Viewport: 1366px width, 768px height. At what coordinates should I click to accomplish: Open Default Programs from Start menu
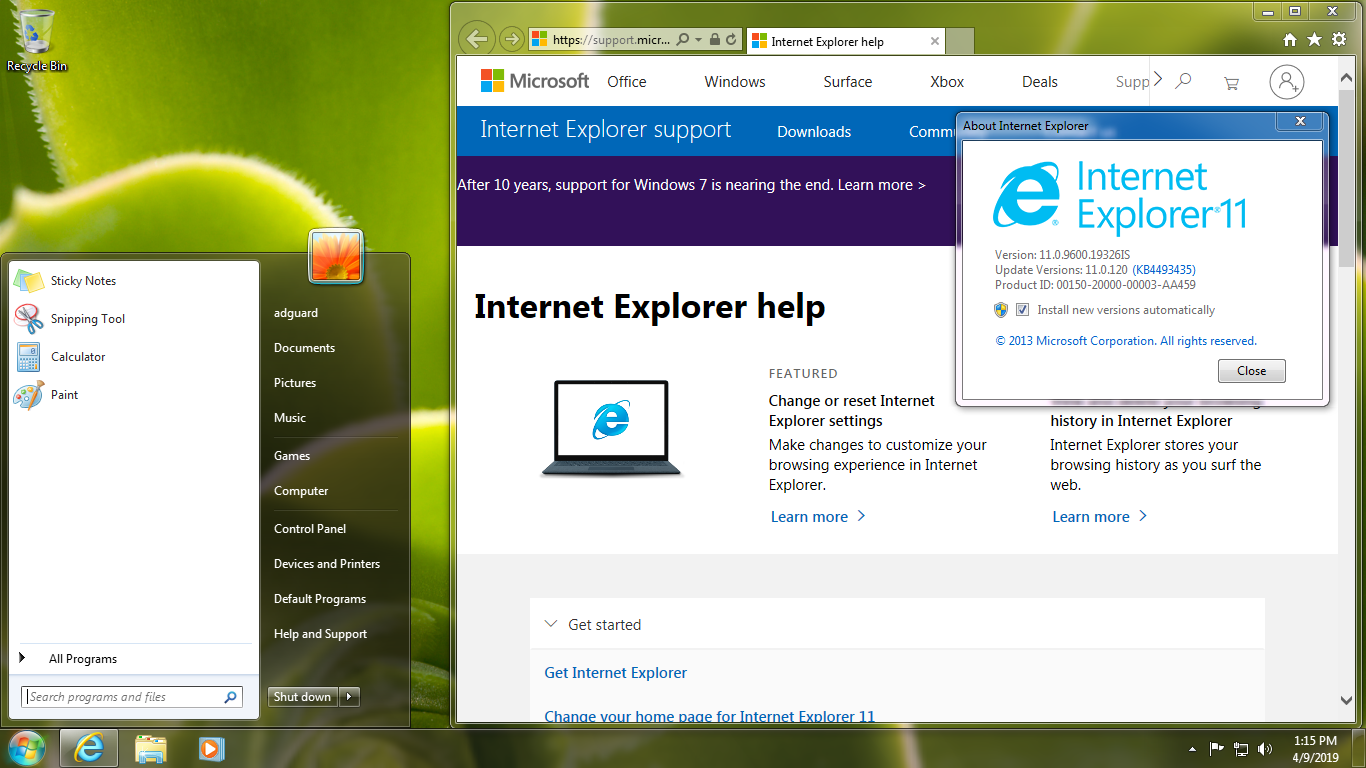[x=320, y=599]
